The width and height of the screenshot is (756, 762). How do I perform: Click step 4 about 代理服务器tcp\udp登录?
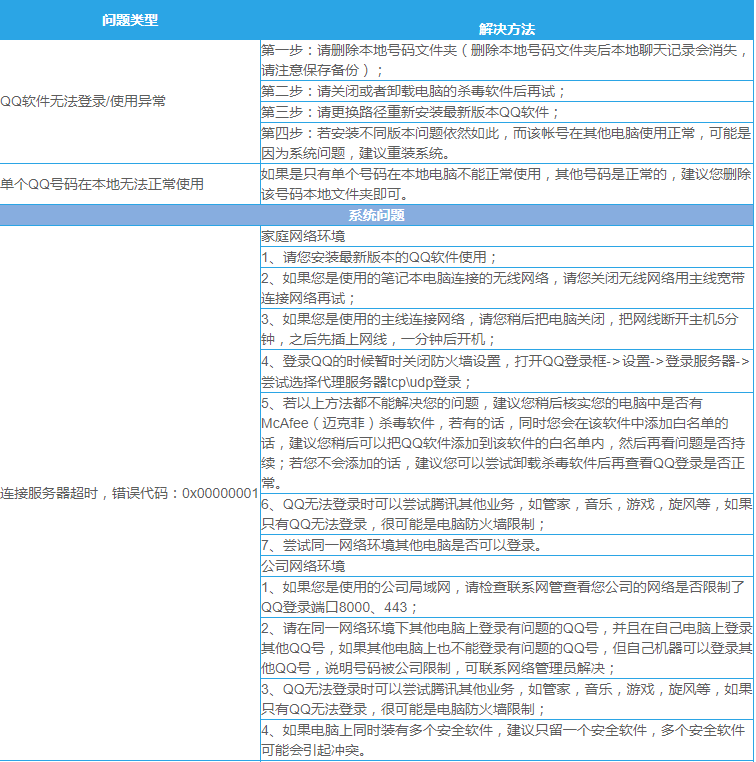pos(507,371)
